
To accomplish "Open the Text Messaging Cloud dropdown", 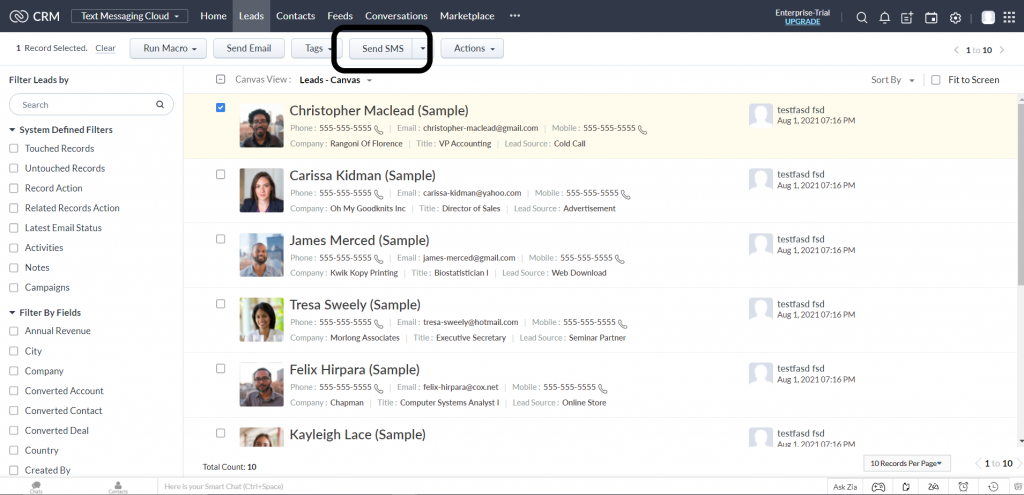I will [129, 16].
